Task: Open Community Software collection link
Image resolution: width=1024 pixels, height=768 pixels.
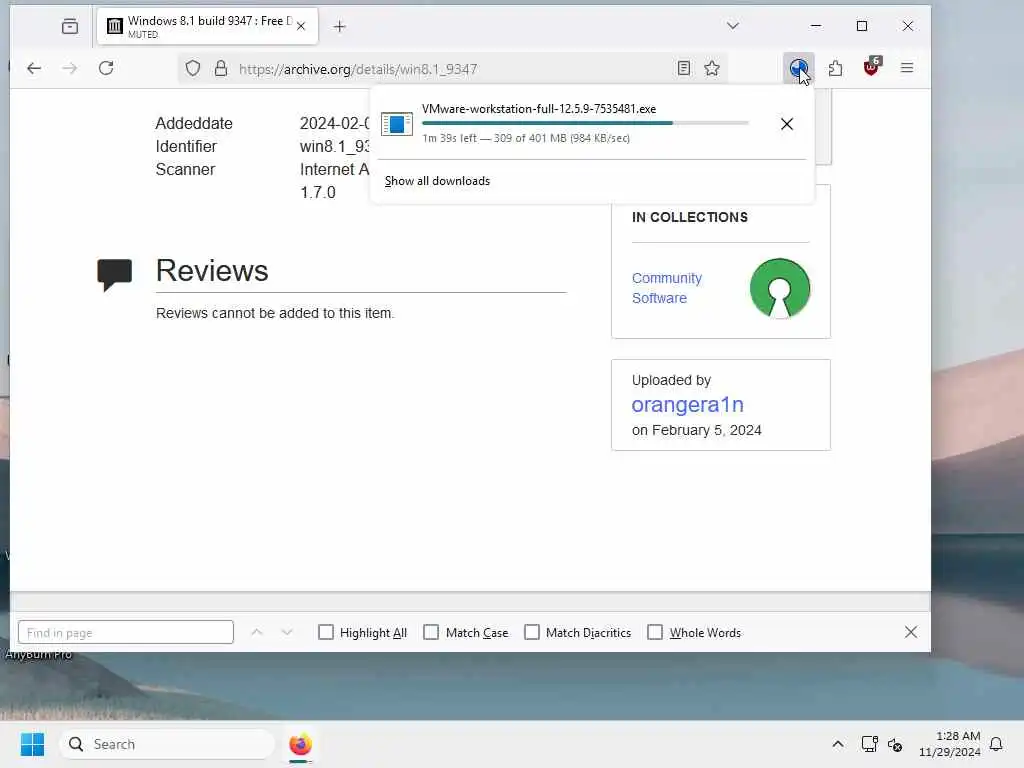Action: 667,288
